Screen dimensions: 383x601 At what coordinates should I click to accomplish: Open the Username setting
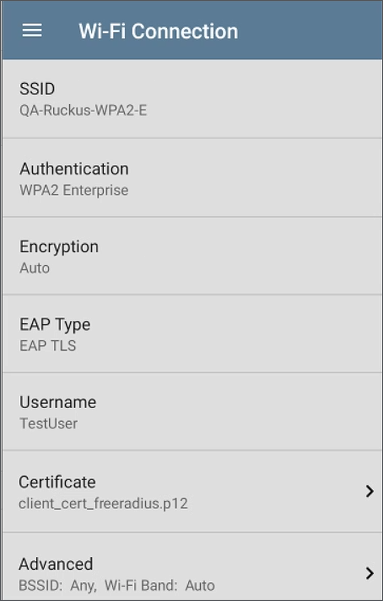pos(192,411)
